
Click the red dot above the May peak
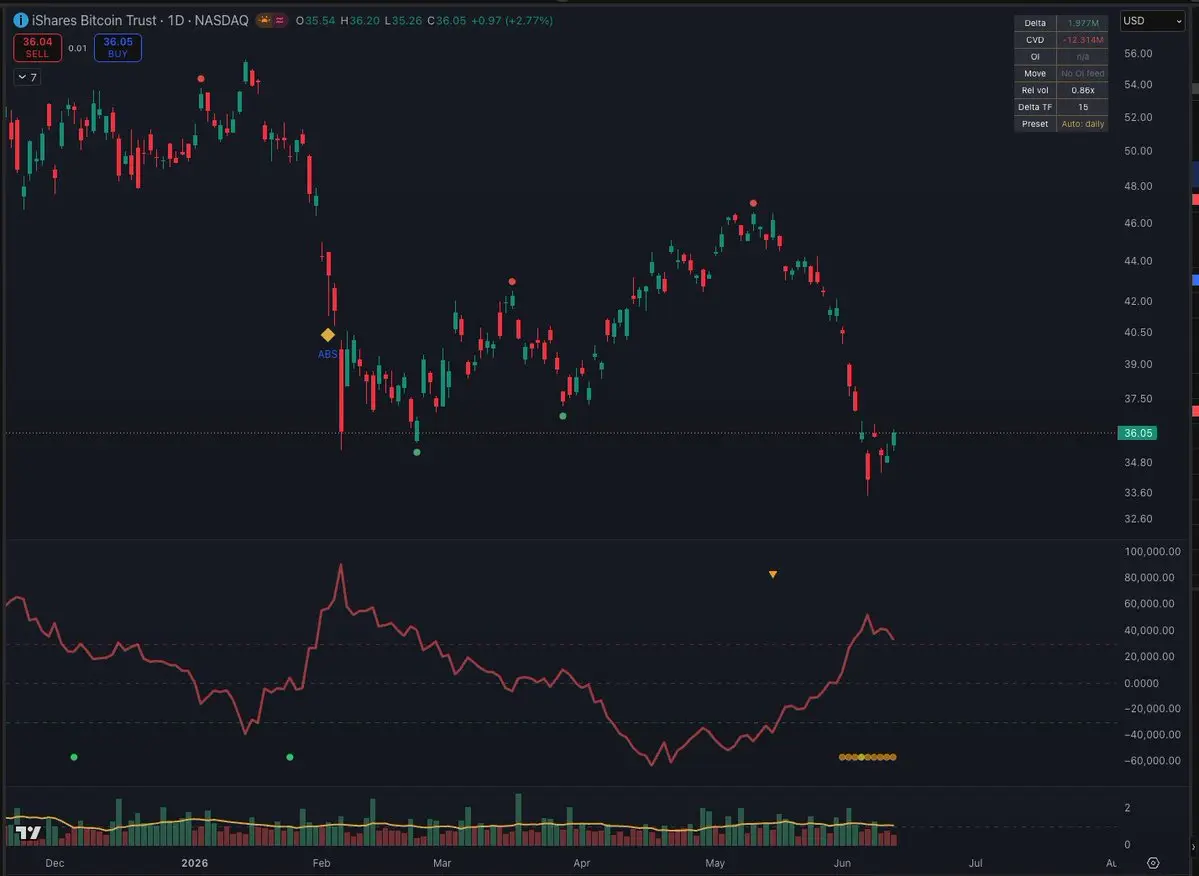click(753, 203)
